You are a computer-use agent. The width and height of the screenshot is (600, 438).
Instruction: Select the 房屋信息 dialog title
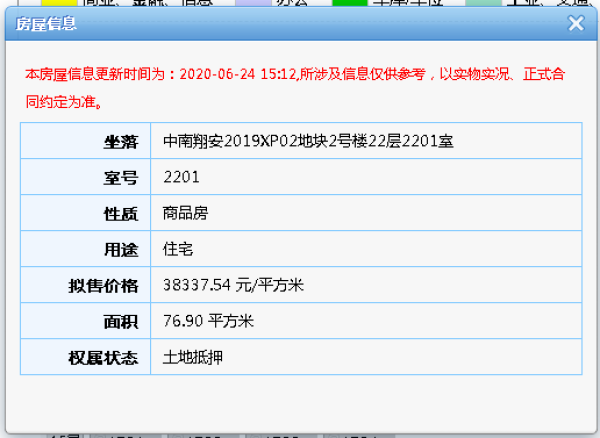click(46, 24)
